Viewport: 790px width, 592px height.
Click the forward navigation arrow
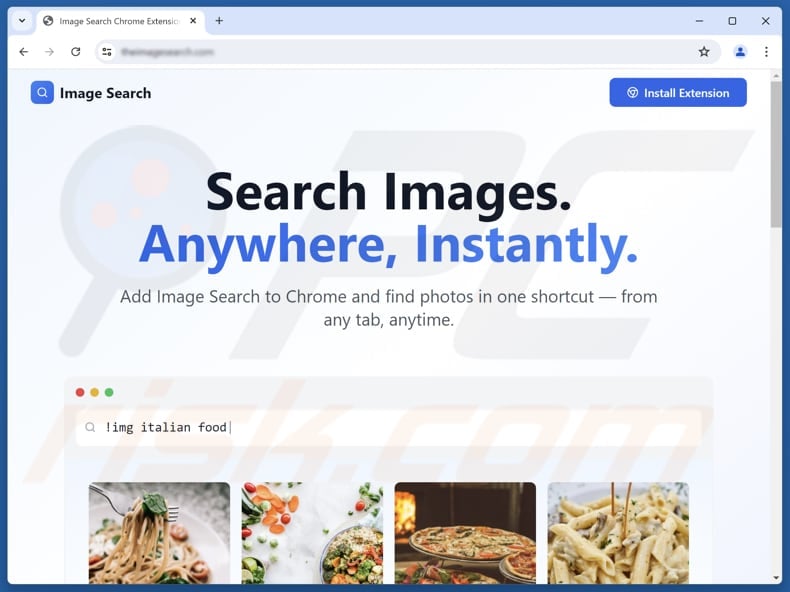pos(49,51)
